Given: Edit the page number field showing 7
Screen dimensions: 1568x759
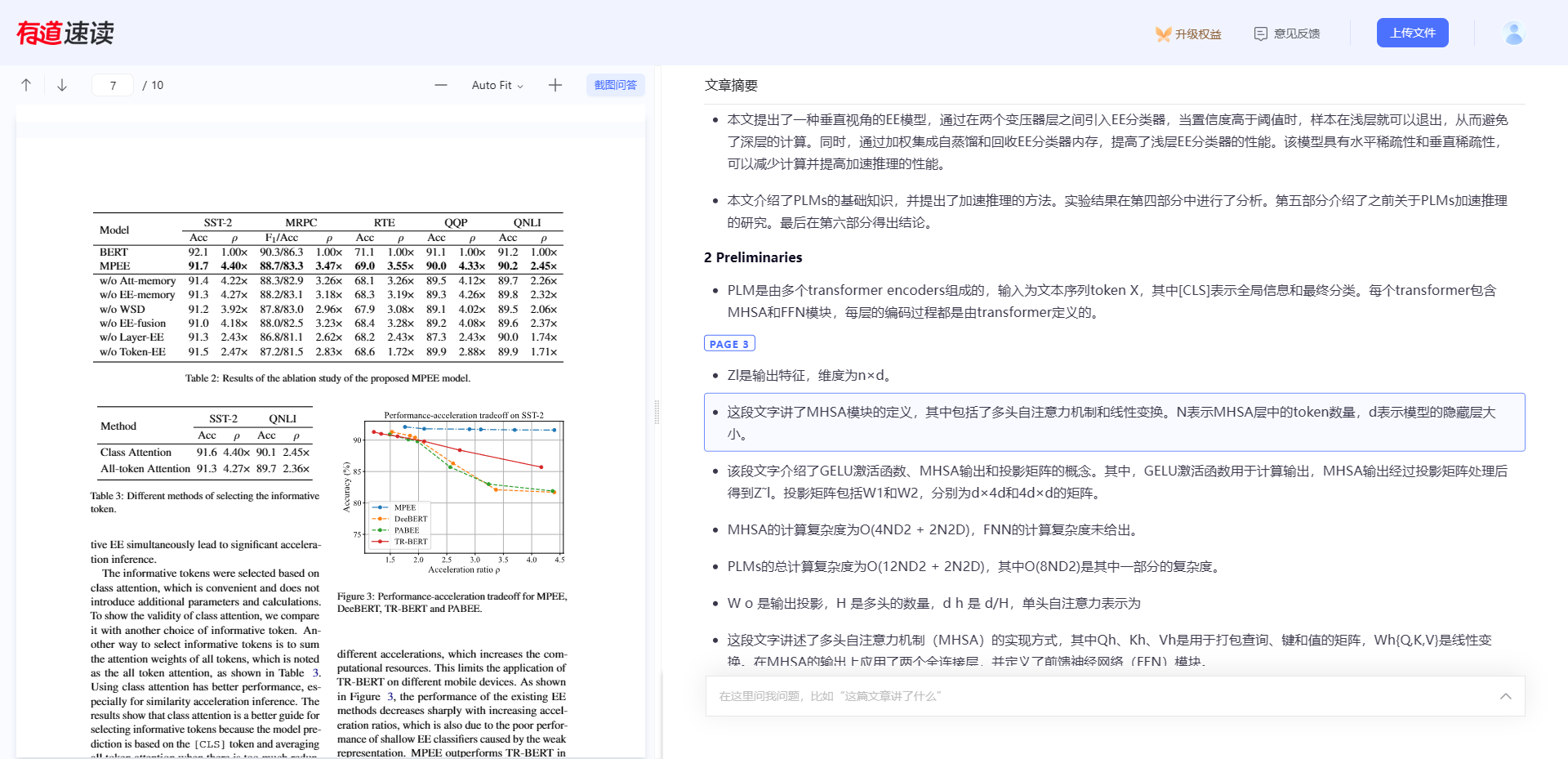Looking at the screenshot, I should point(113,85).
